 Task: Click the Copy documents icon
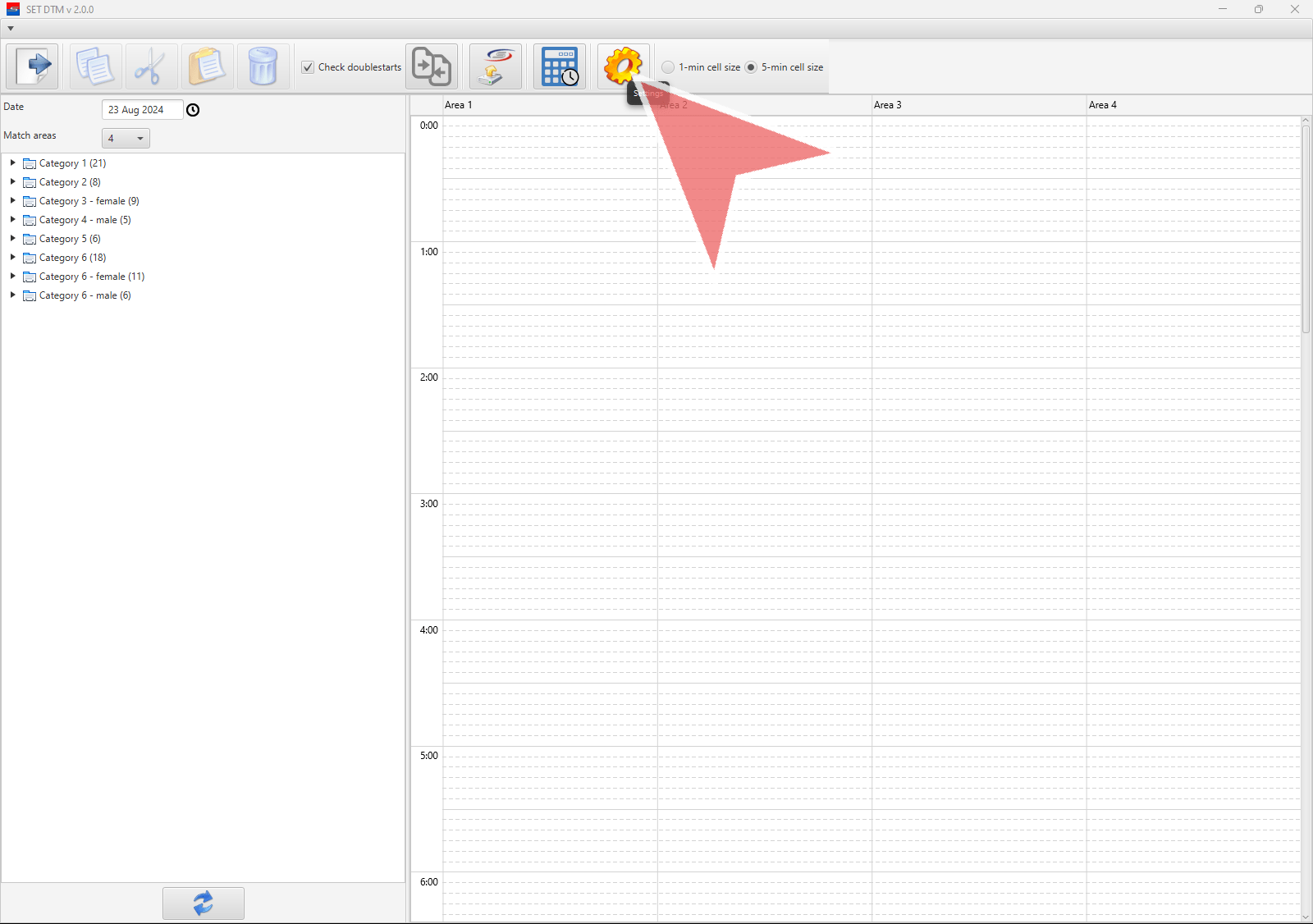click(x=95, y=66)
